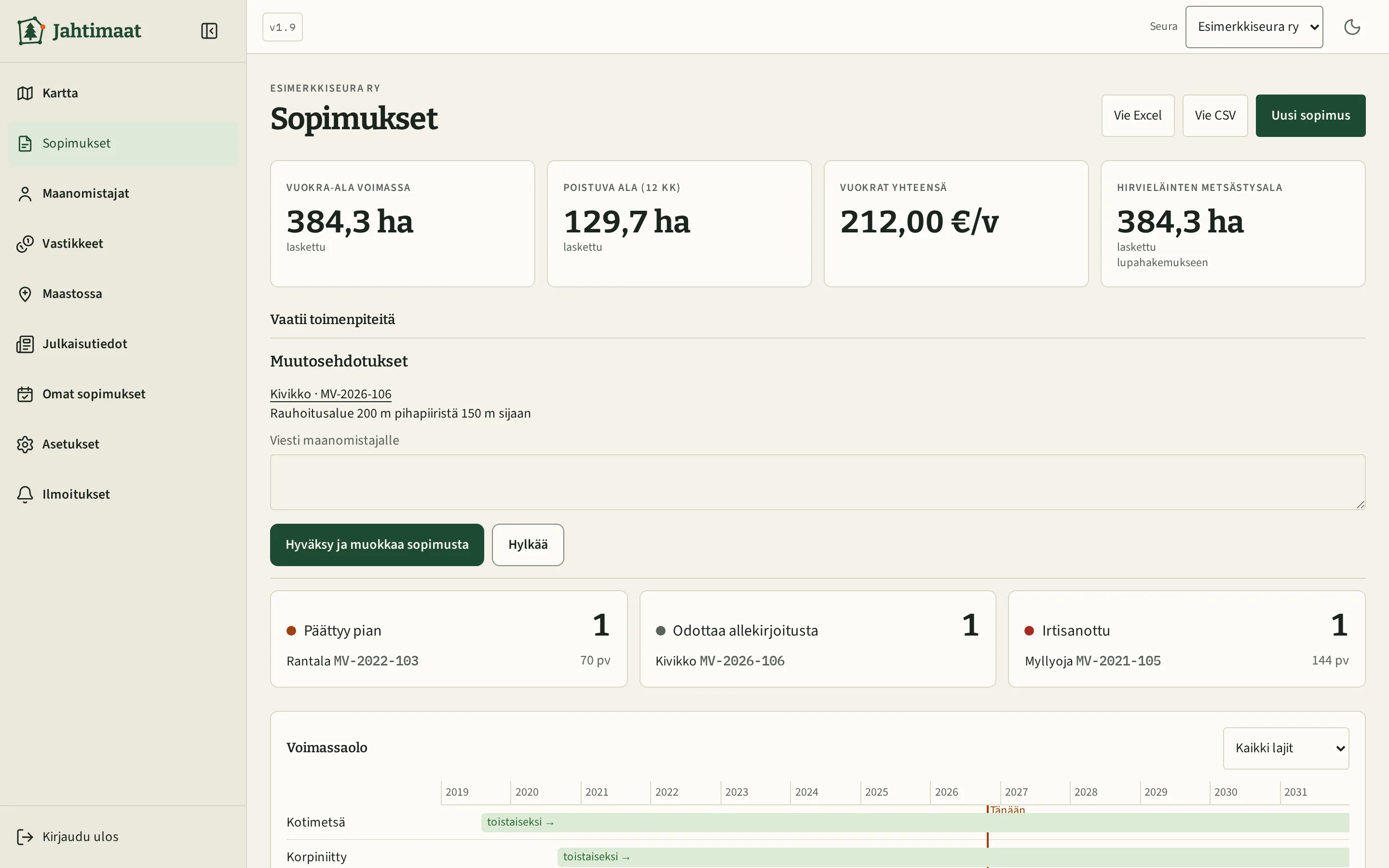The width and height of the screenshot is (1389, 868).
Task: Click Korpiniitty toistaiseksi timeline bar
Action: pyautogui.click(x=953, y=857)
